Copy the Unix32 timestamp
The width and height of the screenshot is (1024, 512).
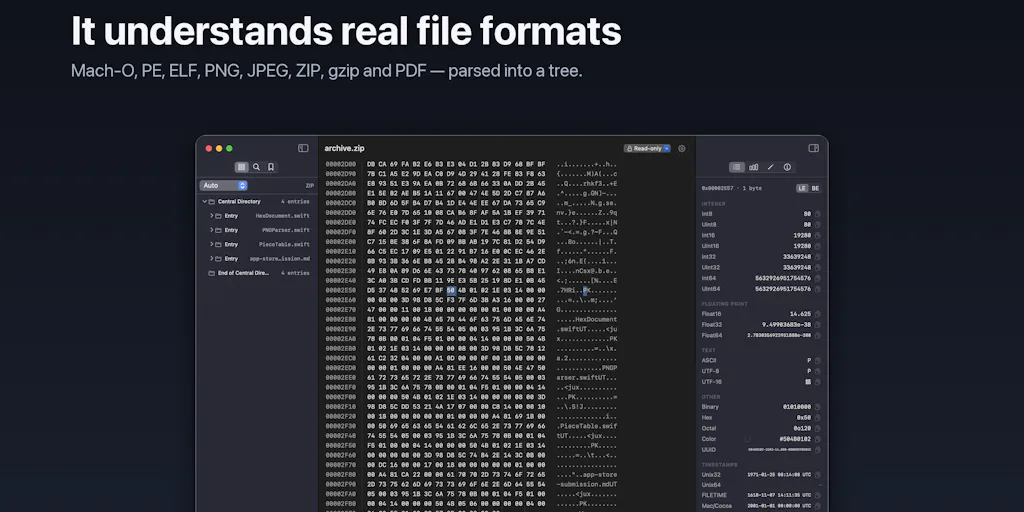818,475
